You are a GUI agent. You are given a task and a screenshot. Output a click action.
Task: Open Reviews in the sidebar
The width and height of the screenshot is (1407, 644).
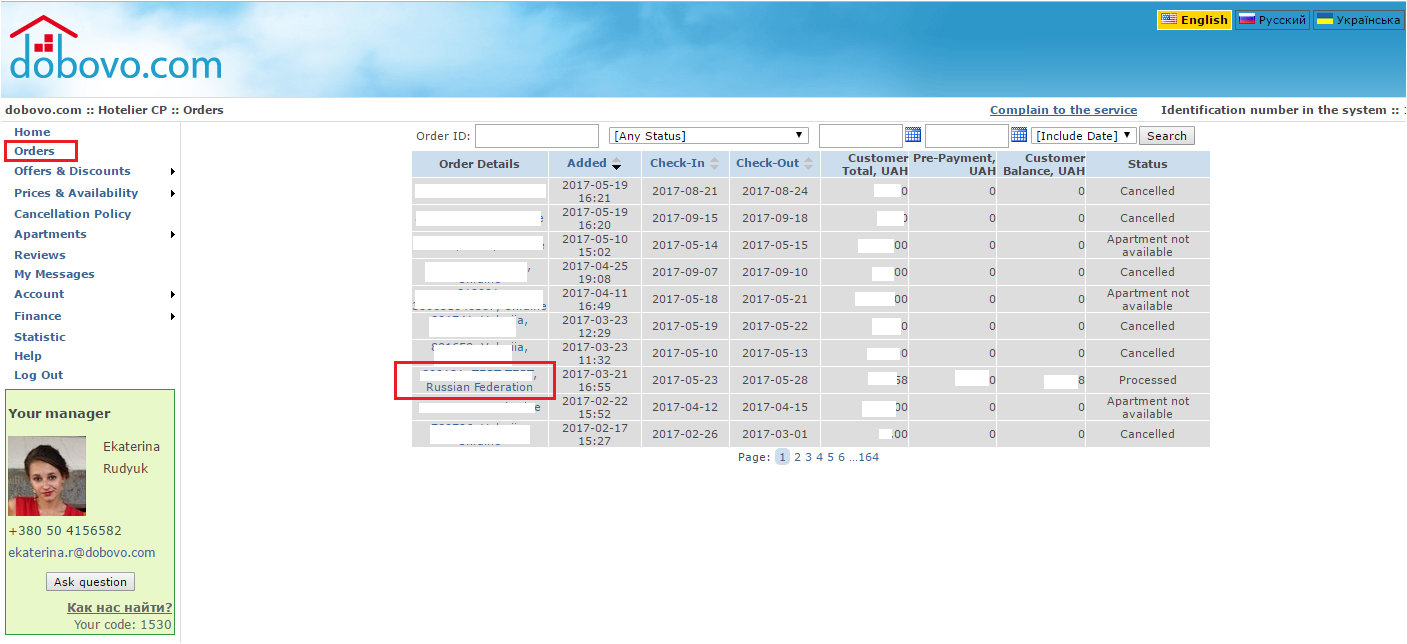[40, 255]
